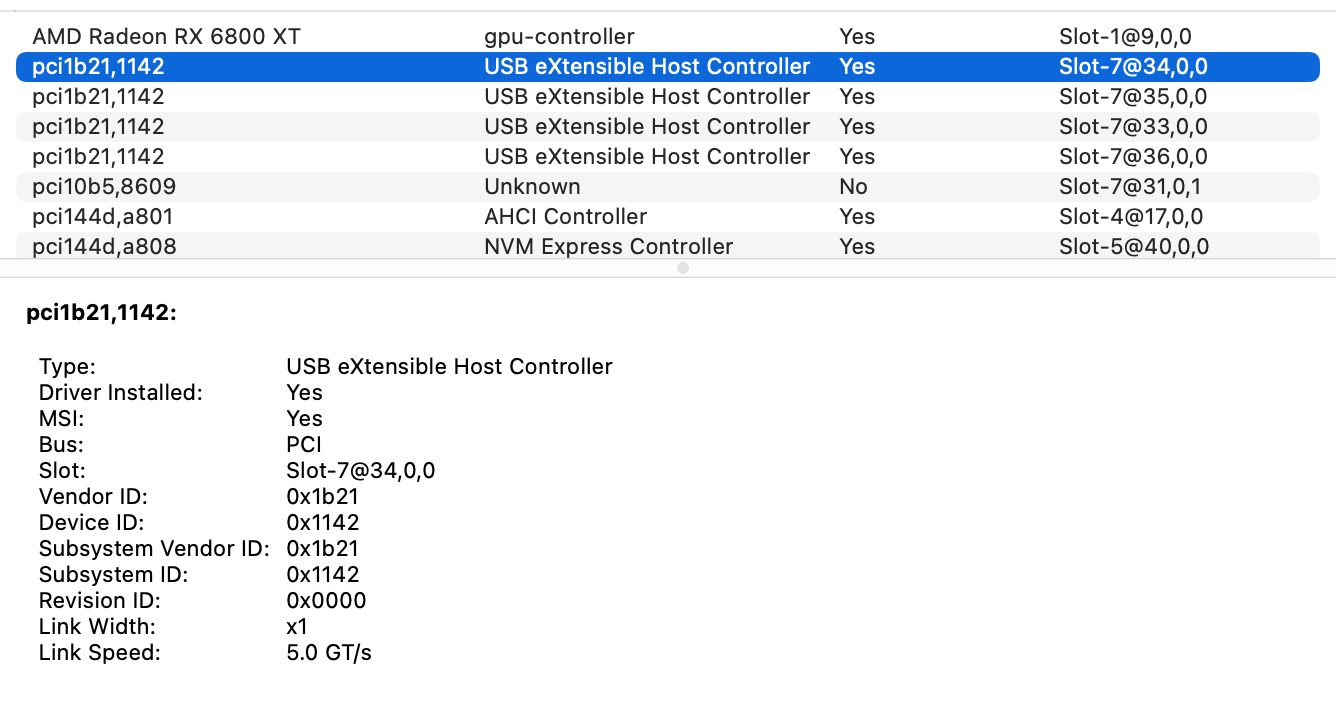Click the Revision ID value 0x0000
Viewport: 1336px width, 720px height.
click(x=326, y=601)
